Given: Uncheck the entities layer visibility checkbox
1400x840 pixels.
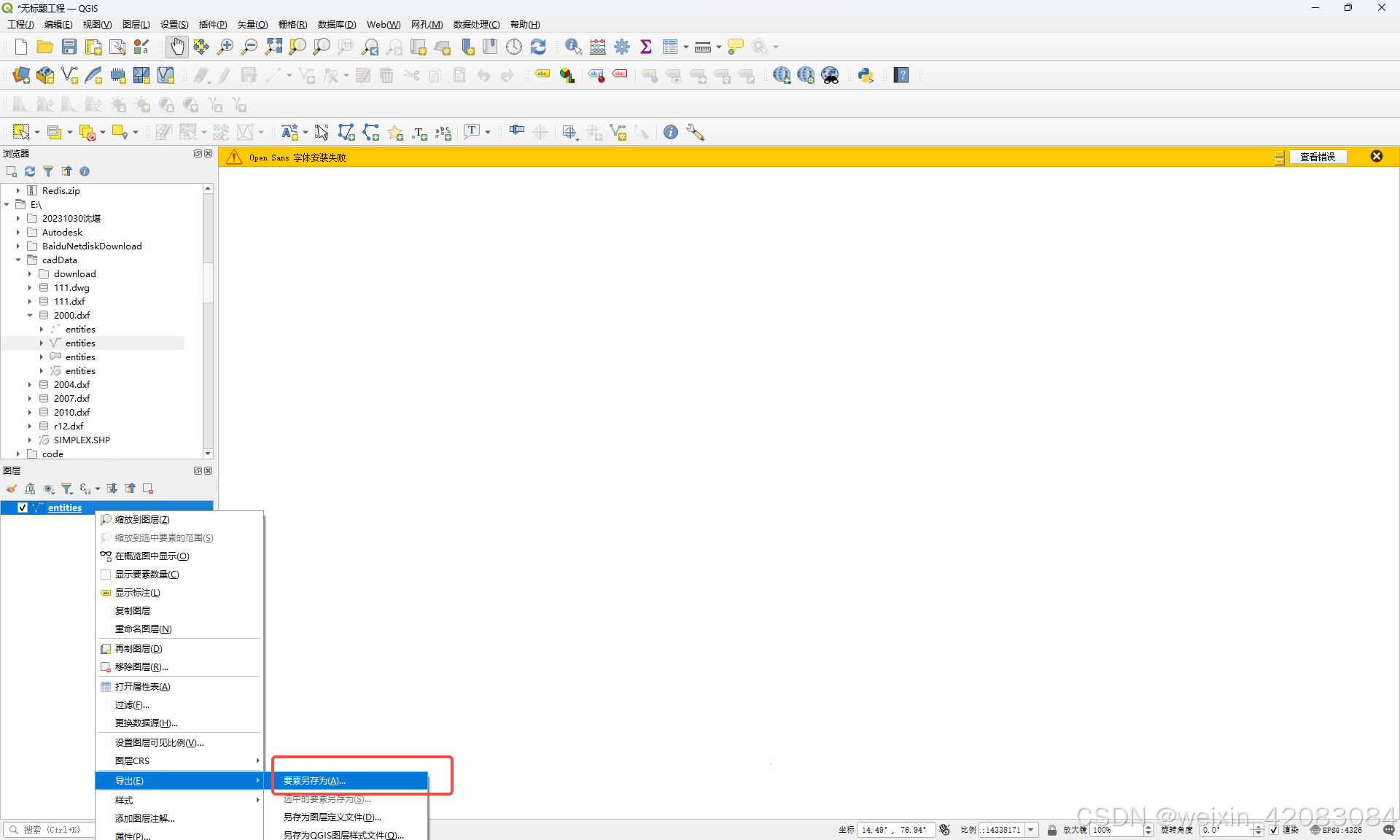Looking at the screenshot, I should [23, 508].
